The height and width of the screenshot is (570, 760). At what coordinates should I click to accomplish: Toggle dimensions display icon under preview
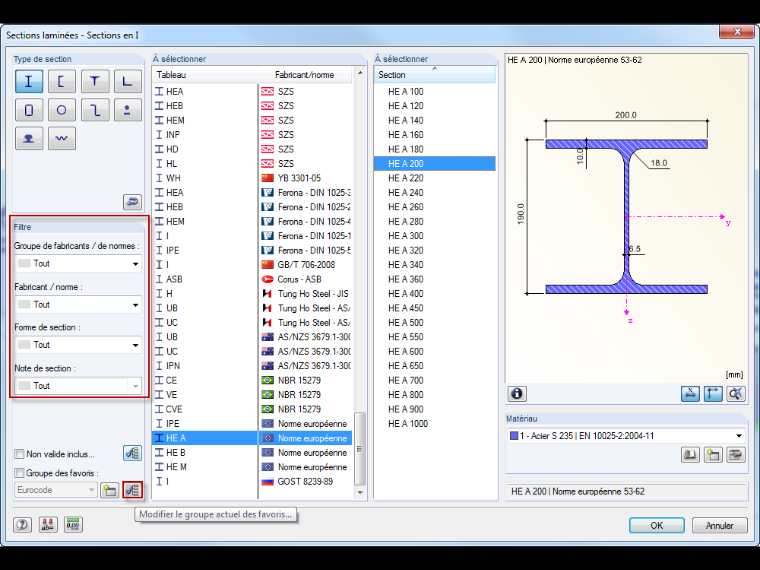[x=712, y=394]
